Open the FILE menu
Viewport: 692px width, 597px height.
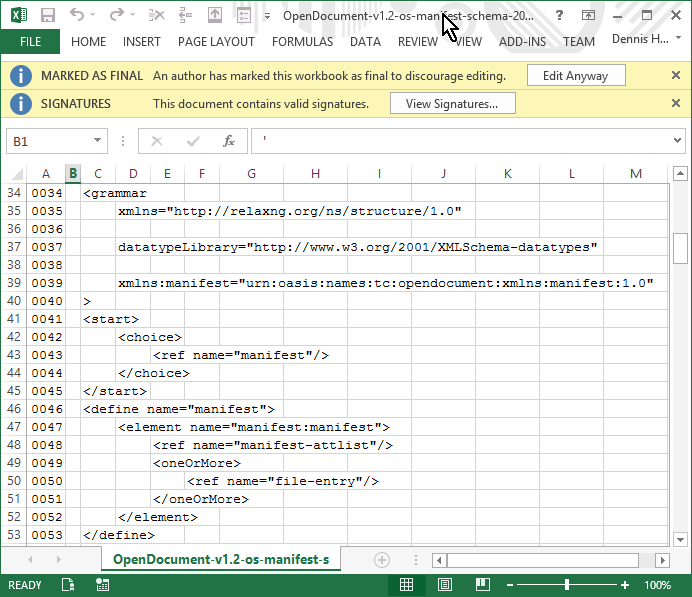click(x=30, y=42)
